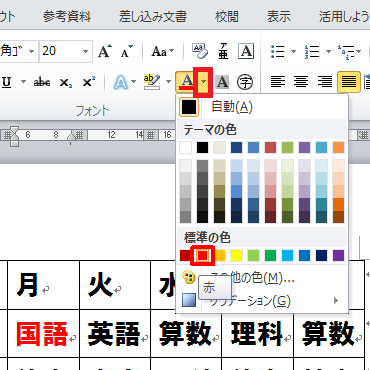Screen dimensions: 370x370
Task: Toggle Justify alignment
Action: [349, 81]
